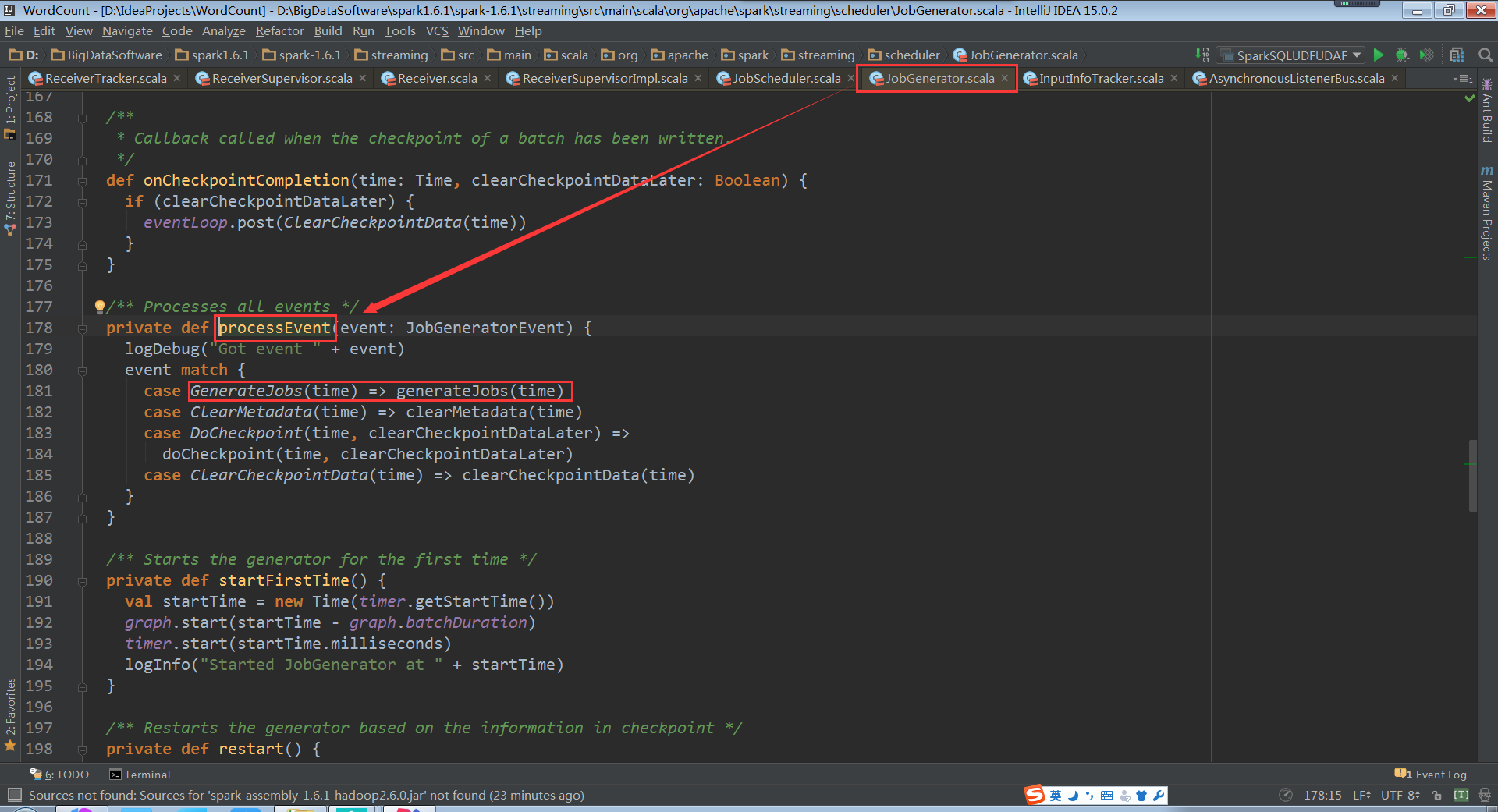Open the Sogou soft keyboard icon
Image resolution: width=1498 pixels, height=812 pixels.
tap(1107, 796)
